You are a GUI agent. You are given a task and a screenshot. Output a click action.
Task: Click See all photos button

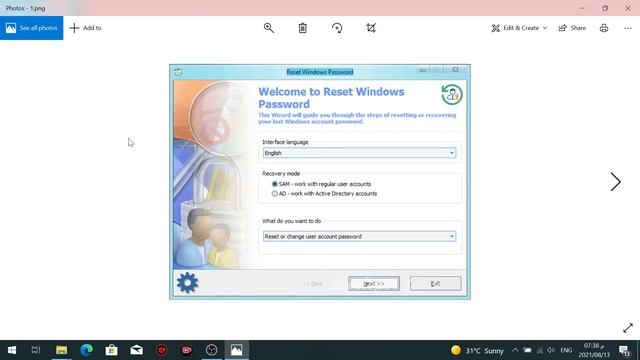(31, 28)
